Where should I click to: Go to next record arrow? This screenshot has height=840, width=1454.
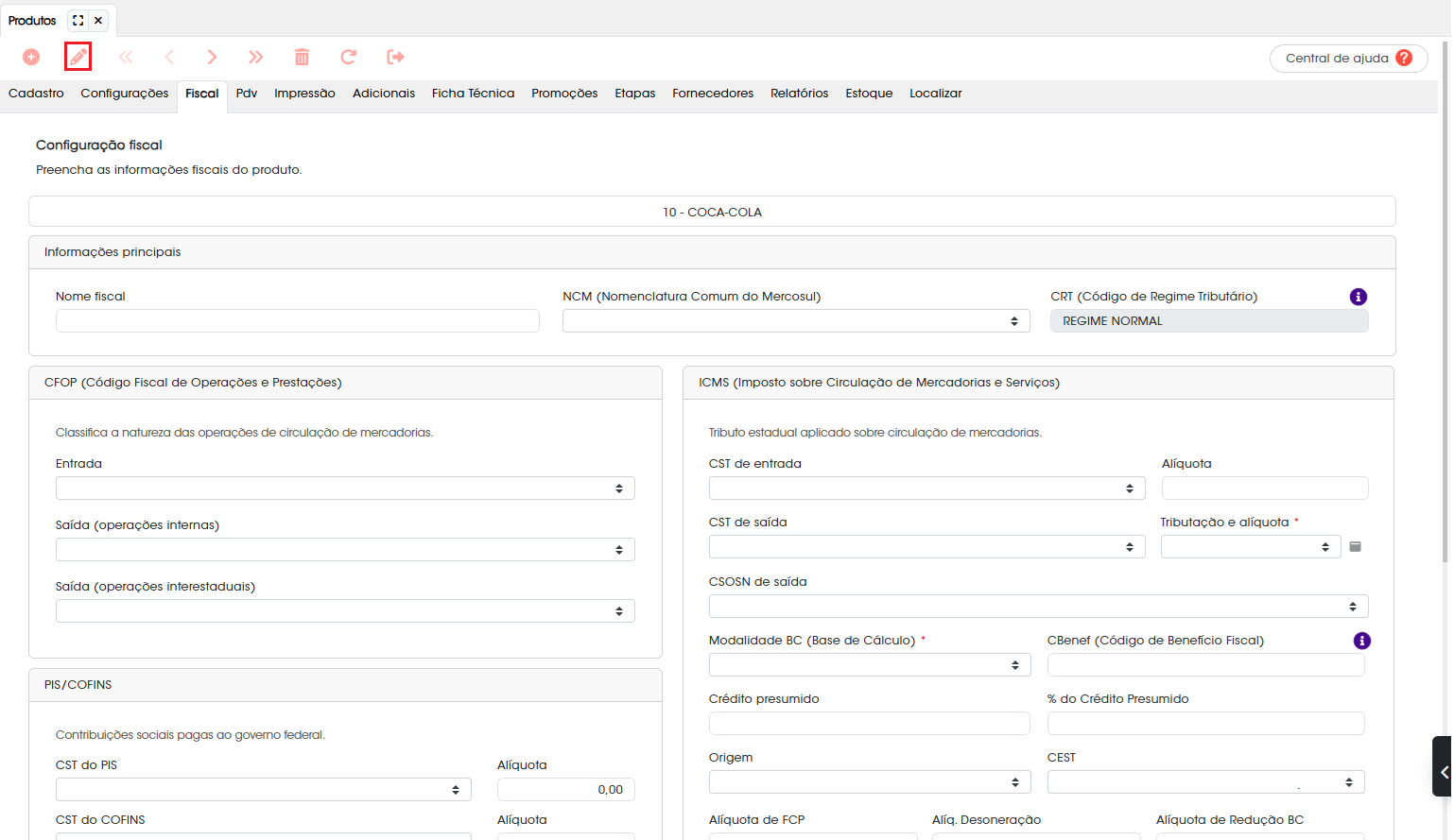click(x=212, y=57)
